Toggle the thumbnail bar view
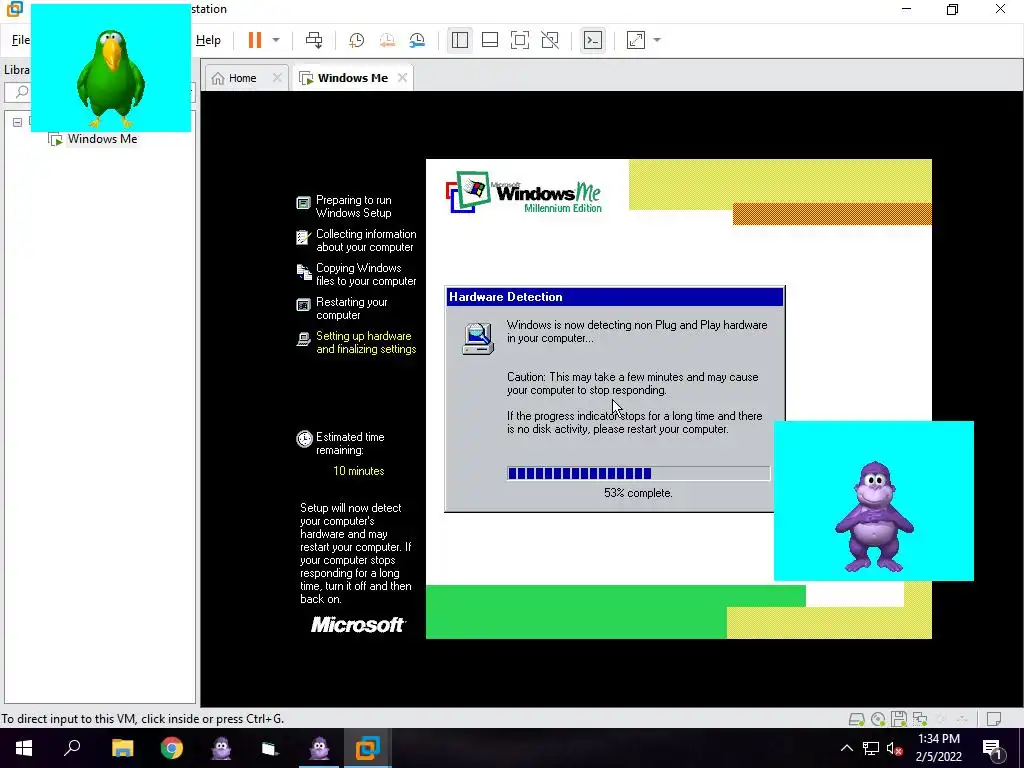 click(x=490, y=40)
